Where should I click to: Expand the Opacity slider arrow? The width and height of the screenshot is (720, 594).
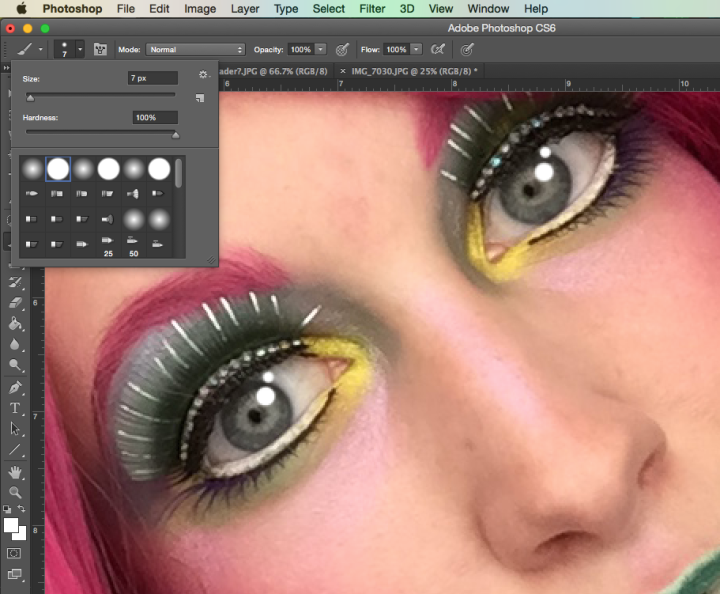click(321, 49)
